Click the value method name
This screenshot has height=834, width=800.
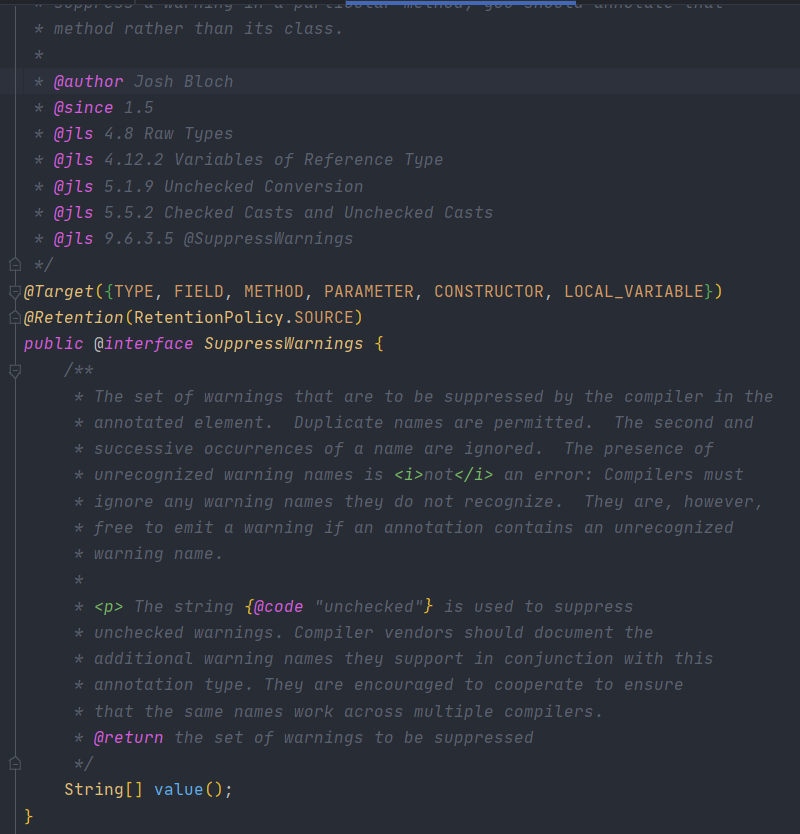179,789
